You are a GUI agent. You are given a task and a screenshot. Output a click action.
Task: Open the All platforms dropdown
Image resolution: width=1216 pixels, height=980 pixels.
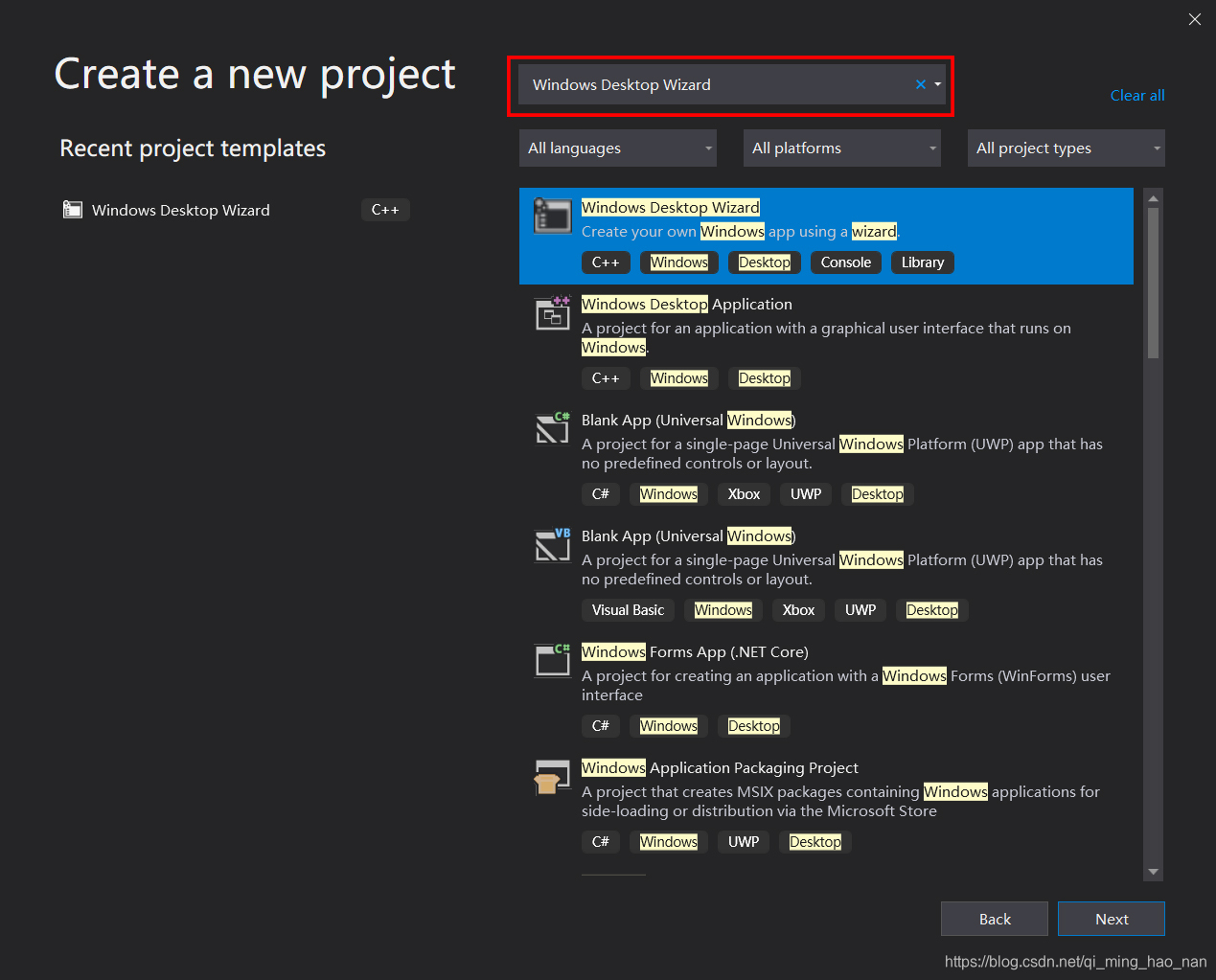[842, 148]
